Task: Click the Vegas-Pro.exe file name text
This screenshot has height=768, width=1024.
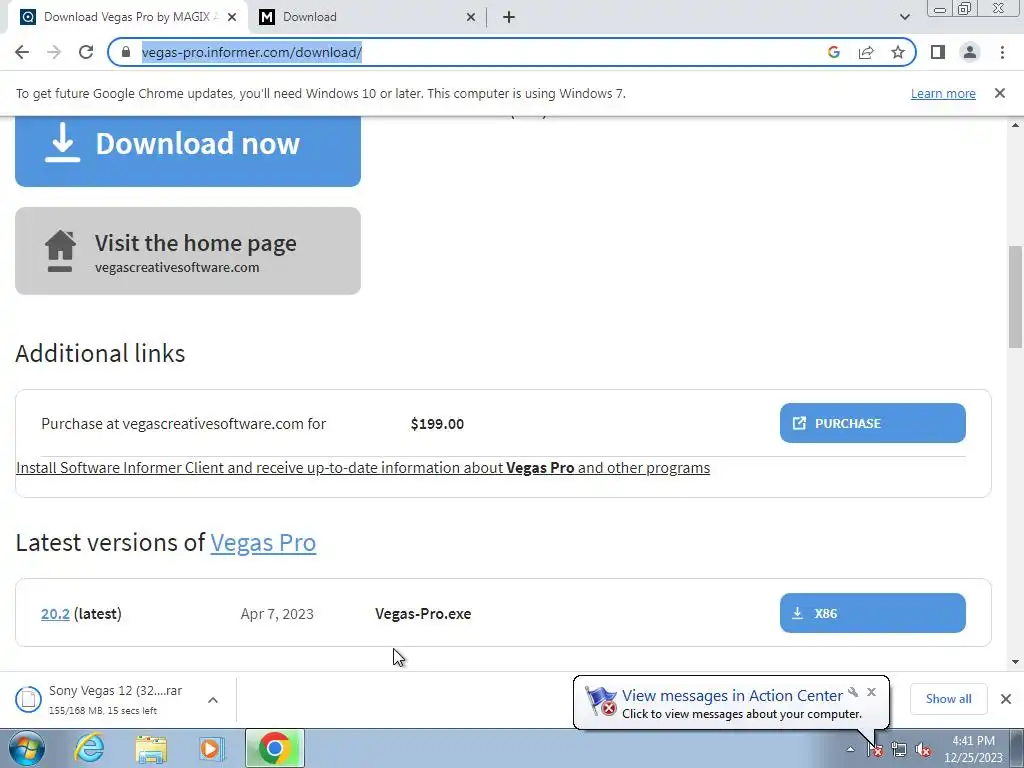Action: coord(423,614)
